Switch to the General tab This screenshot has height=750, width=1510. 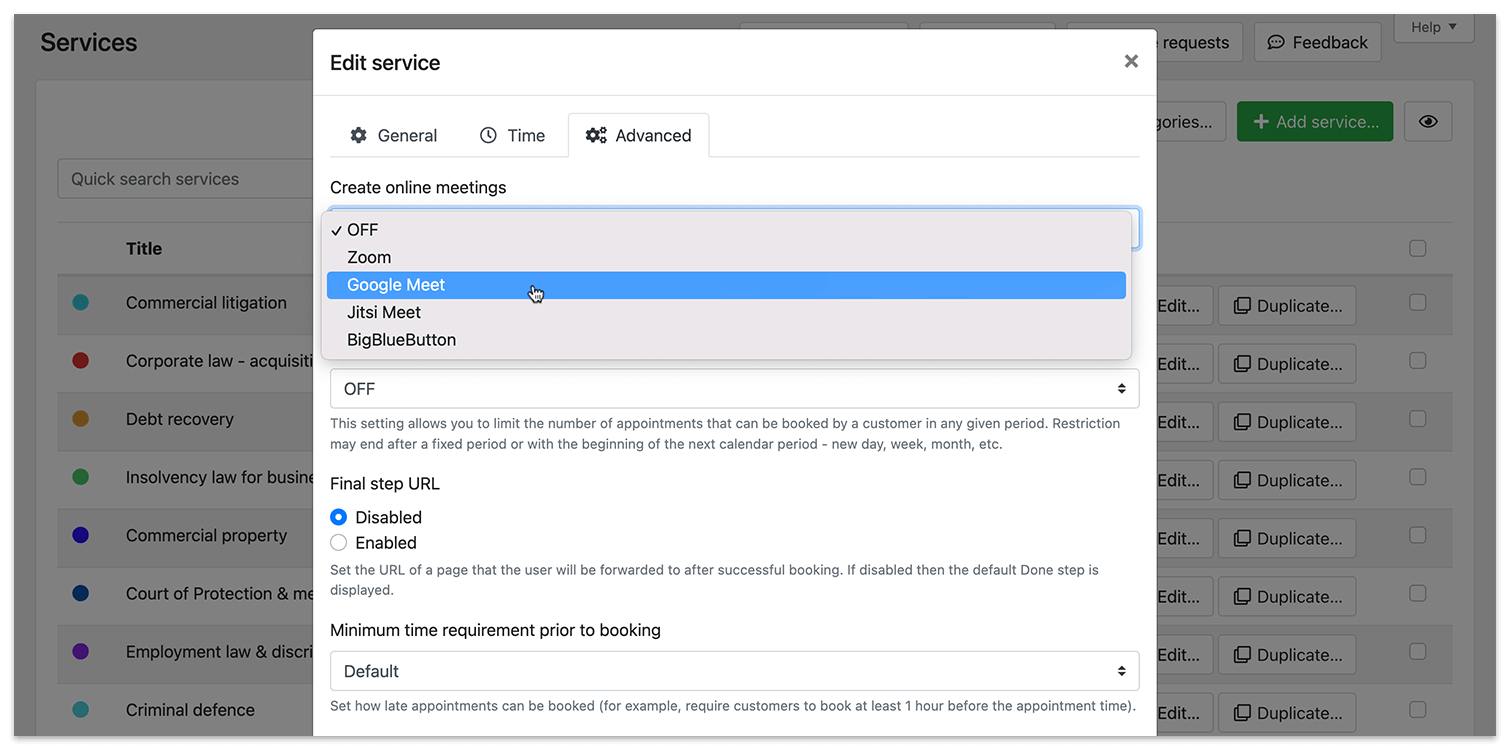click(x=394, y=135)
